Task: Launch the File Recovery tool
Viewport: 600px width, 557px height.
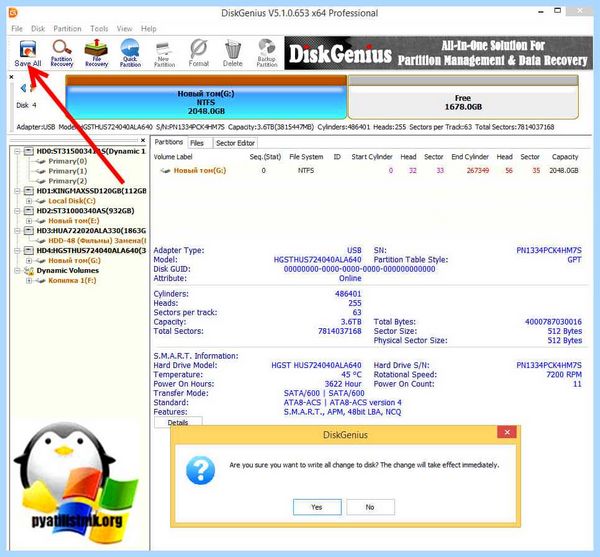Action: point(96,53)
